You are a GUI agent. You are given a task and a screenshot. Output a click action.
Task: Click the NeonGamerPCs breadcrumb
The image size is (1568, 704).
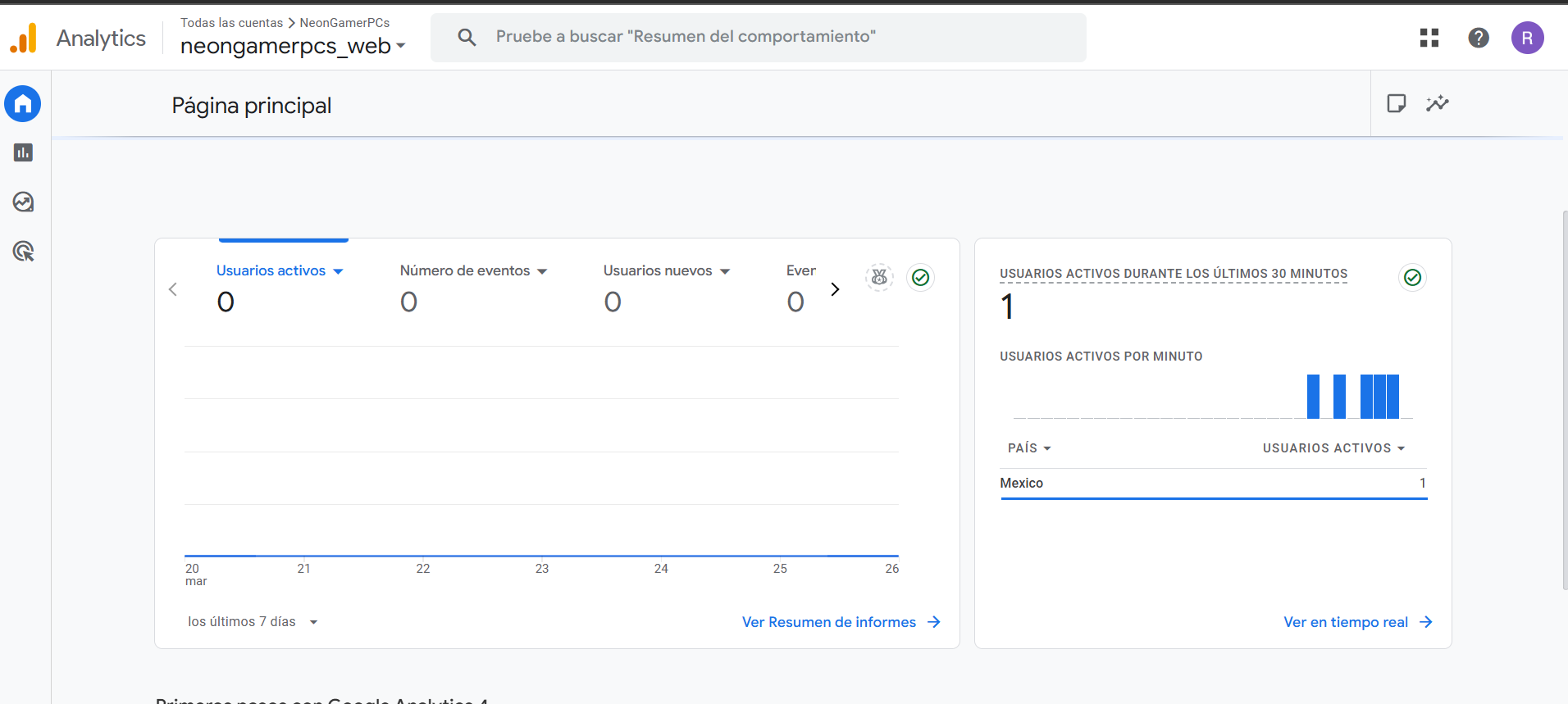click(344, 23)
